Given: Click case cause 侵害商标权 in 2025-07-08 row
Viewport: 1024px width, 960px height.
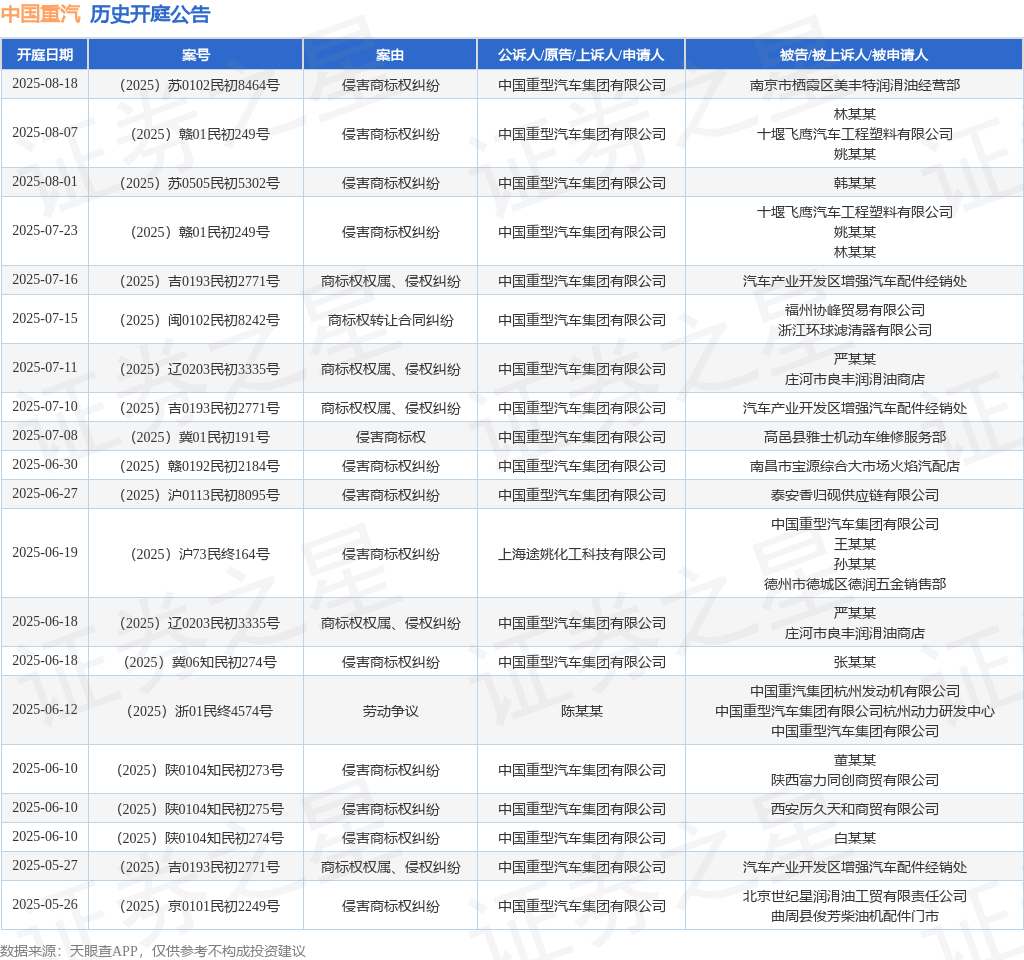Looking at the screenshot, I should point(390,438).
